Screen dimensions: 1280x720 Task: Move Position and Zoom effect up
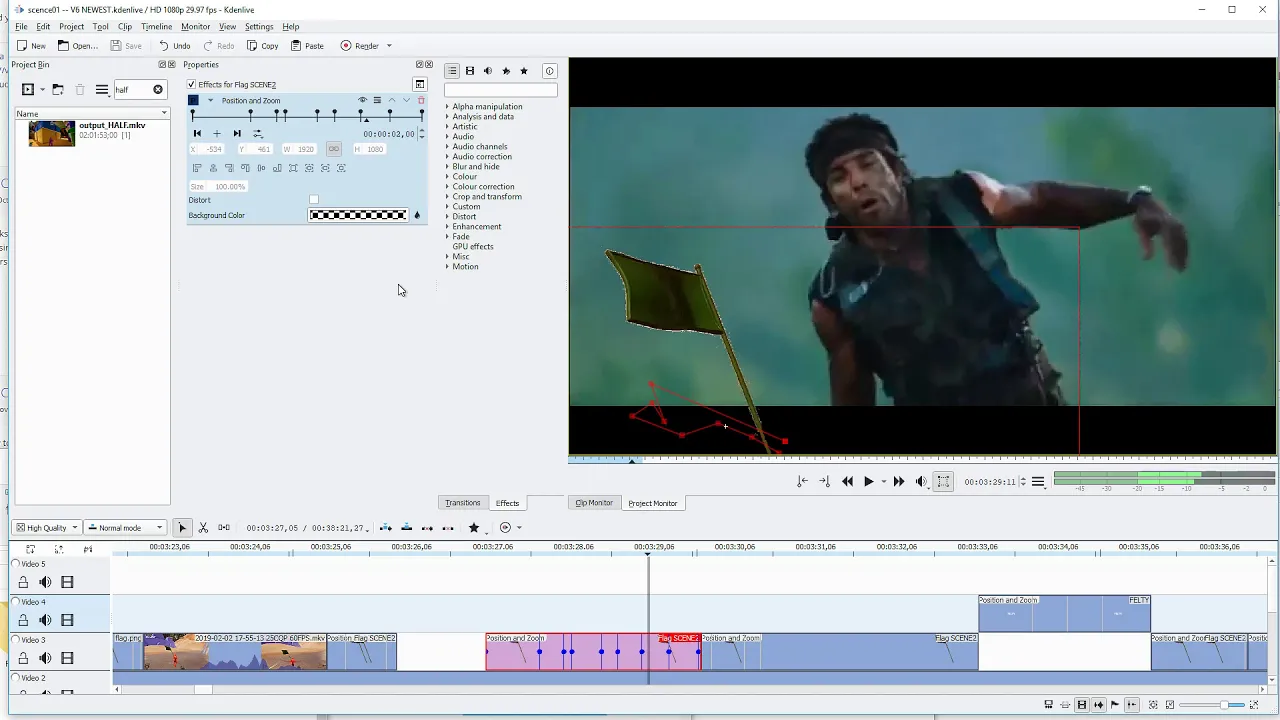(392, 100)
